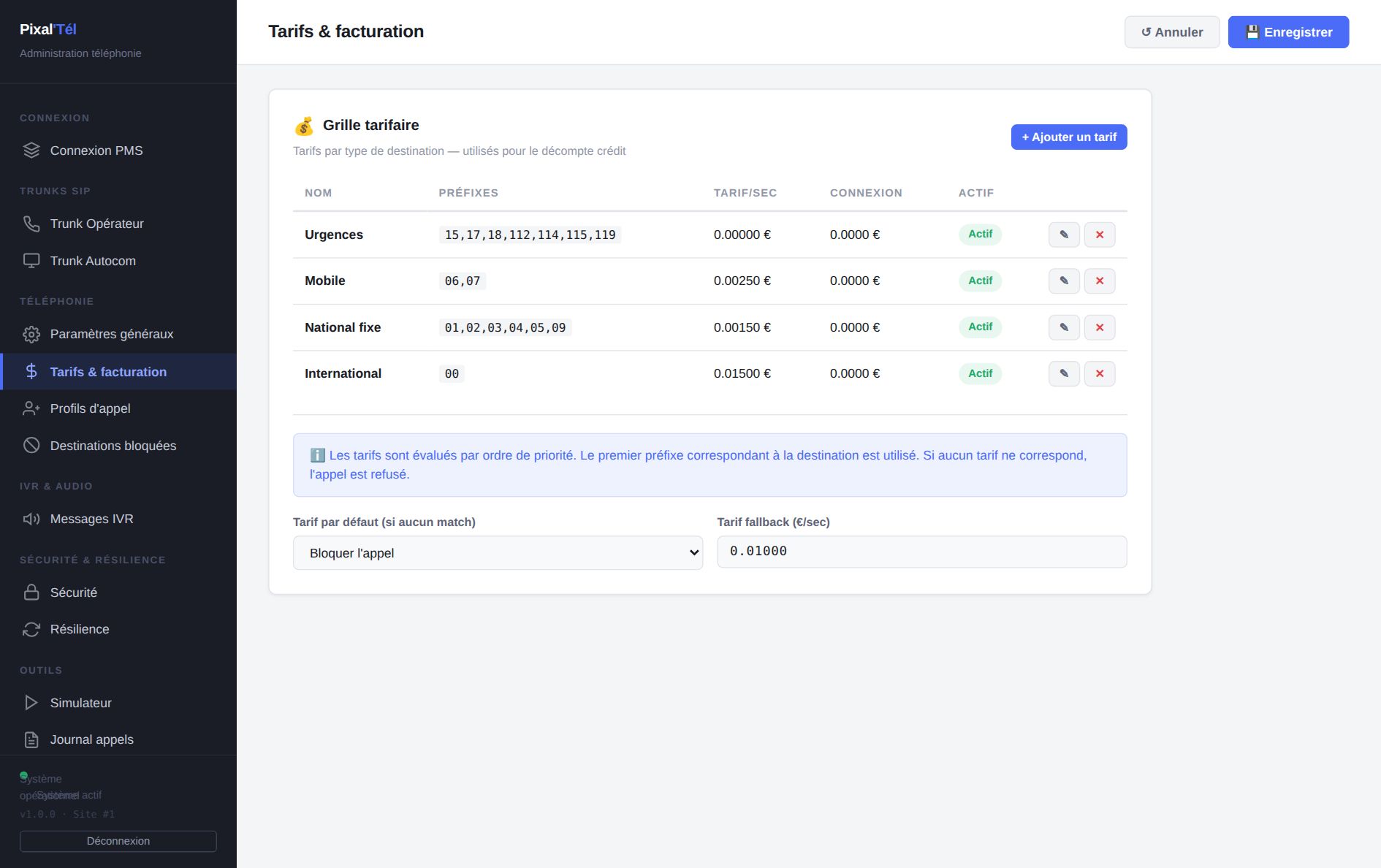Click the Actif badge for Urgences
The height and width of the screenshot is (868, 1381).
pos(980,235)
